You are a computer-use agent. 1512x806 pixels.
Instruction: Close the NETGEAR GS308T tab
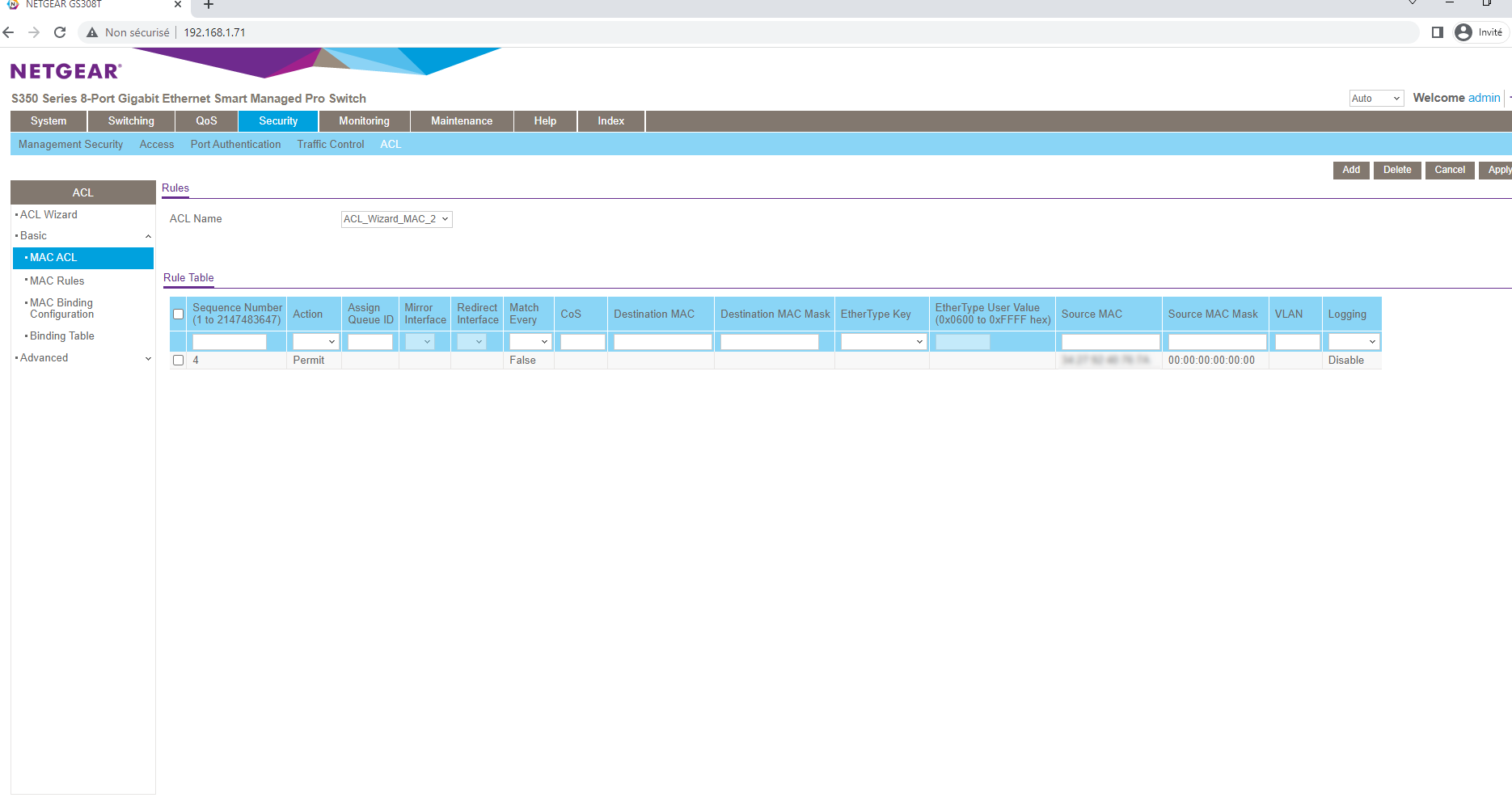pos(178,5)
